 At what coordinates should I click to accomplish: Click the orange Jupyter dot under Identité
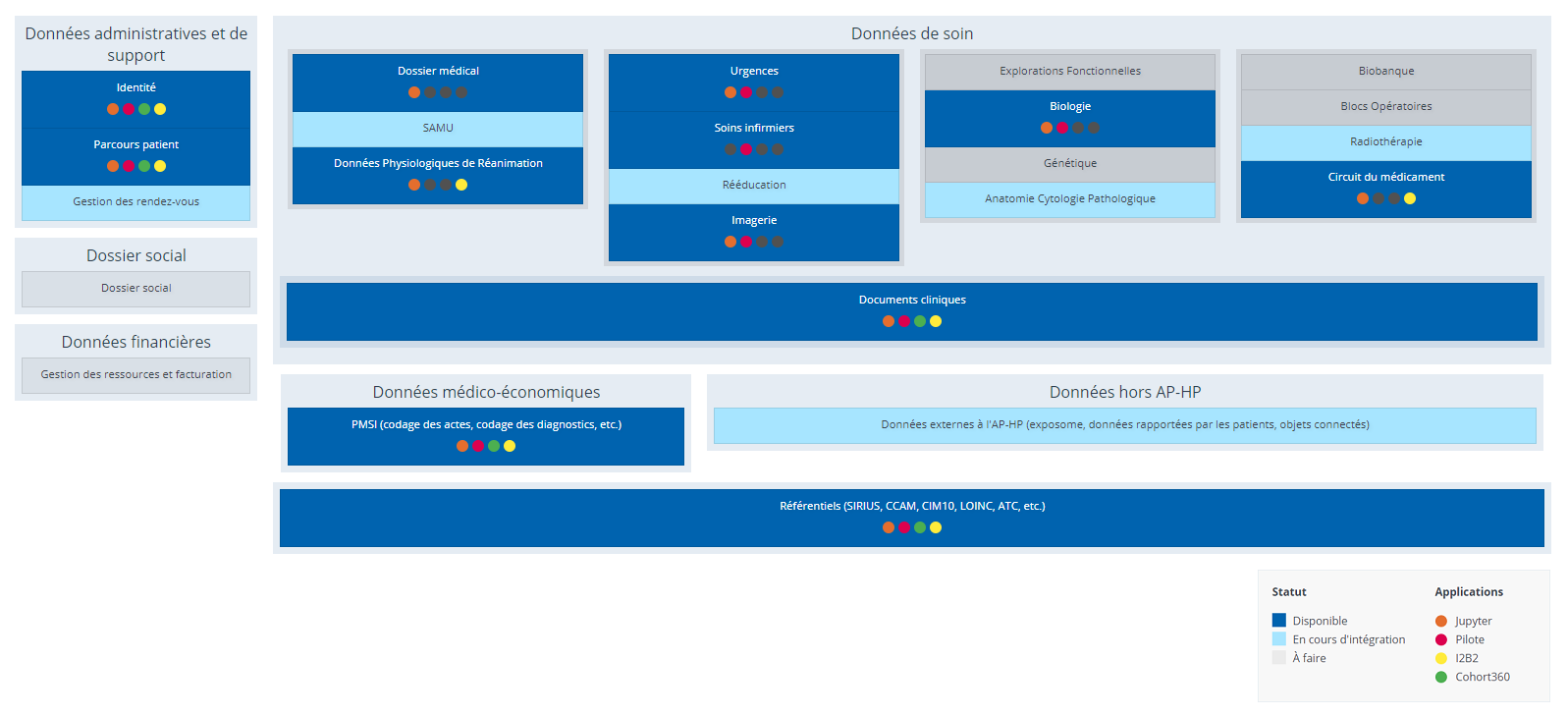coord(113,109)
